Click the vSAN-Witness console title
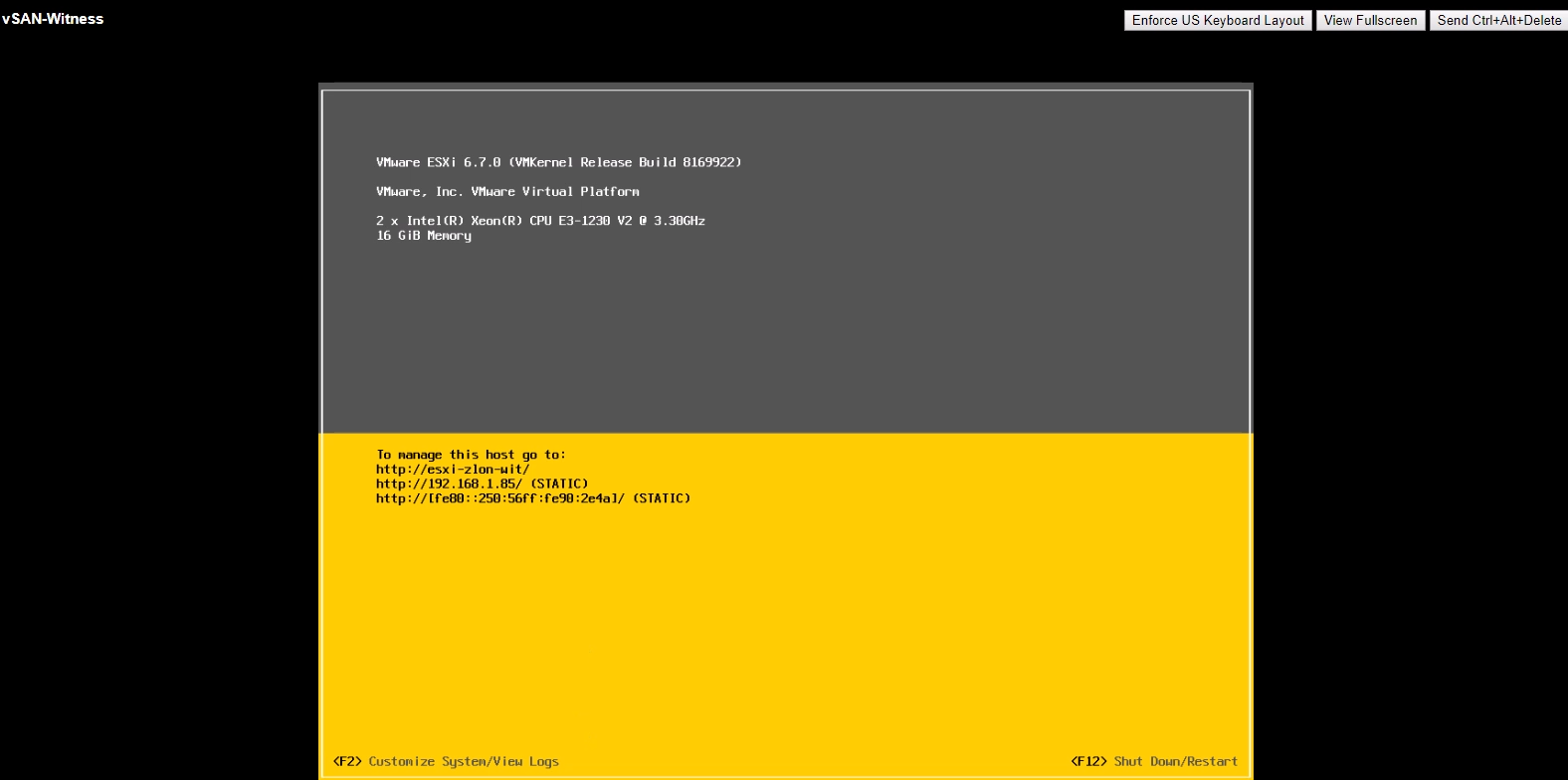 tap(53, 19)
